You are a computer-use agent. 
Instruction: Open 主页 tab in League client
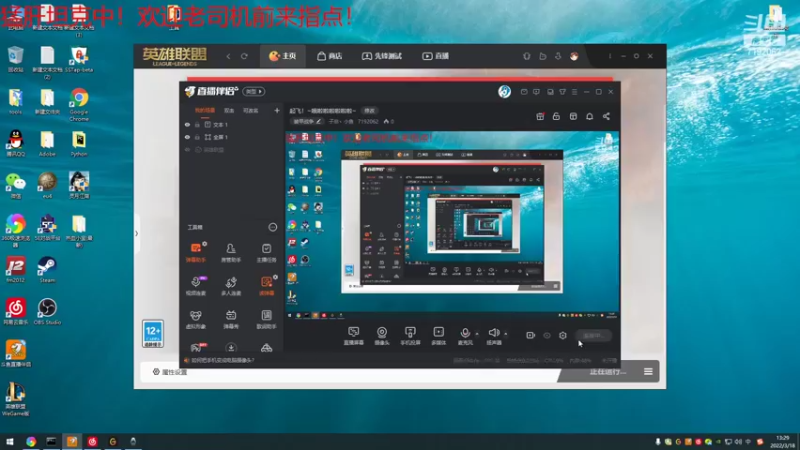point(283,56)
